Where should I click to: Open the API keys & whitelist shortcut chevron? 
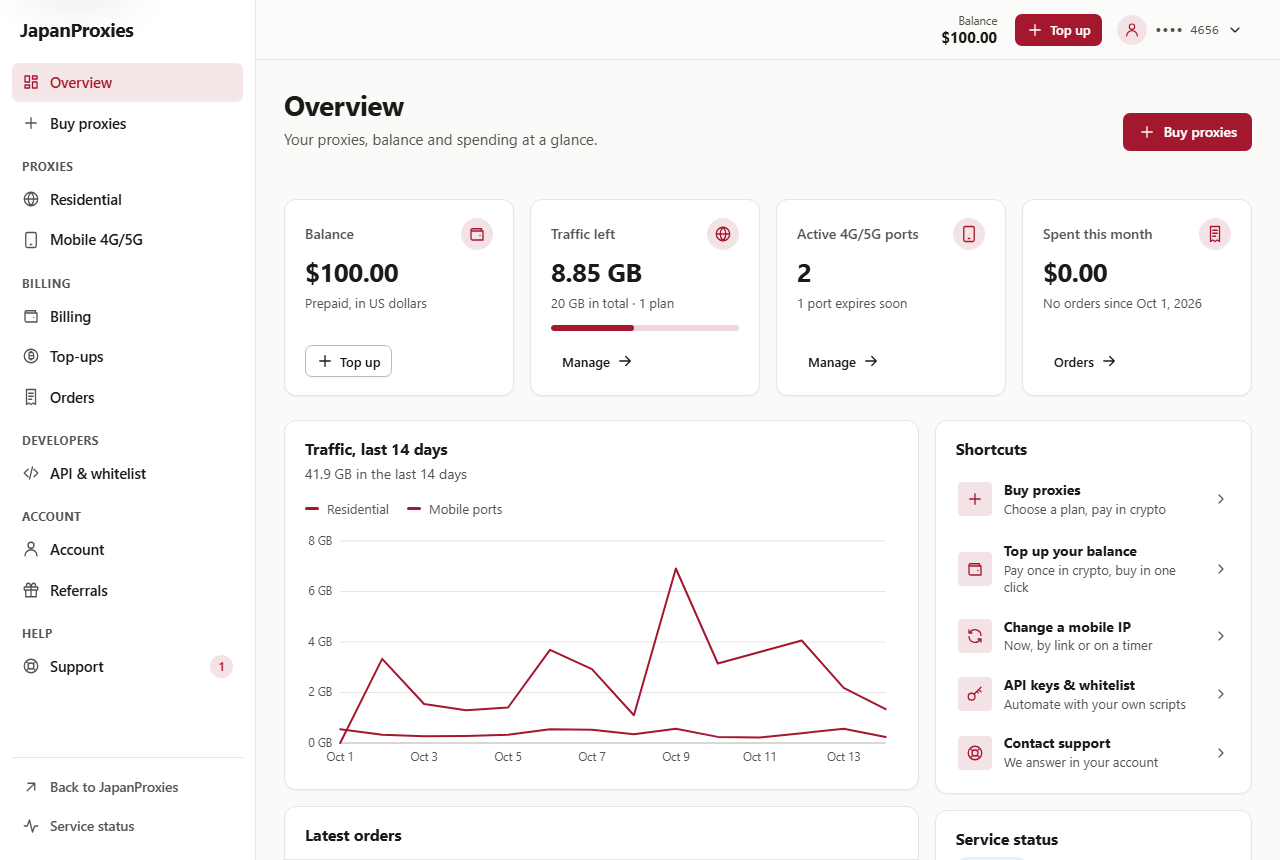(x=1221, y=694)
